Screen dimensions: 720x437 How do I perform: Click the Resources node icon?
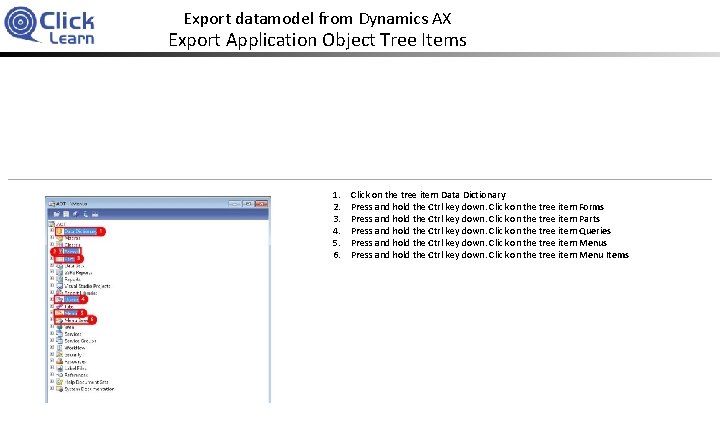[x=59, y=362]
